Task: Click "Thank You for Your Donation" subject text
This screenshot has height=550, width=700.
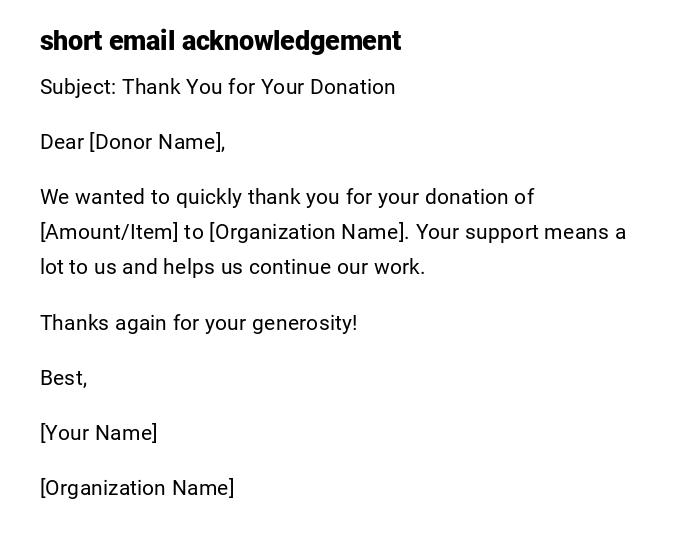Action: pos(259,87)
